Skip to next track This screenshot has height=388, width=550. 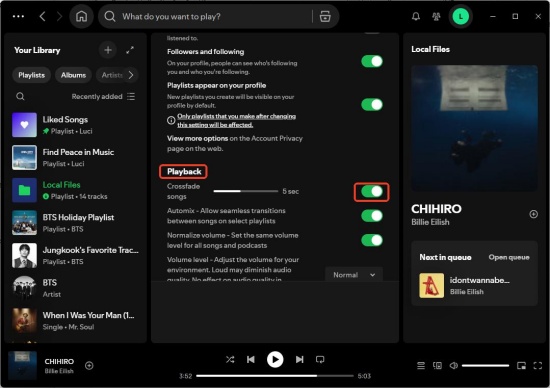coord(299,359)
